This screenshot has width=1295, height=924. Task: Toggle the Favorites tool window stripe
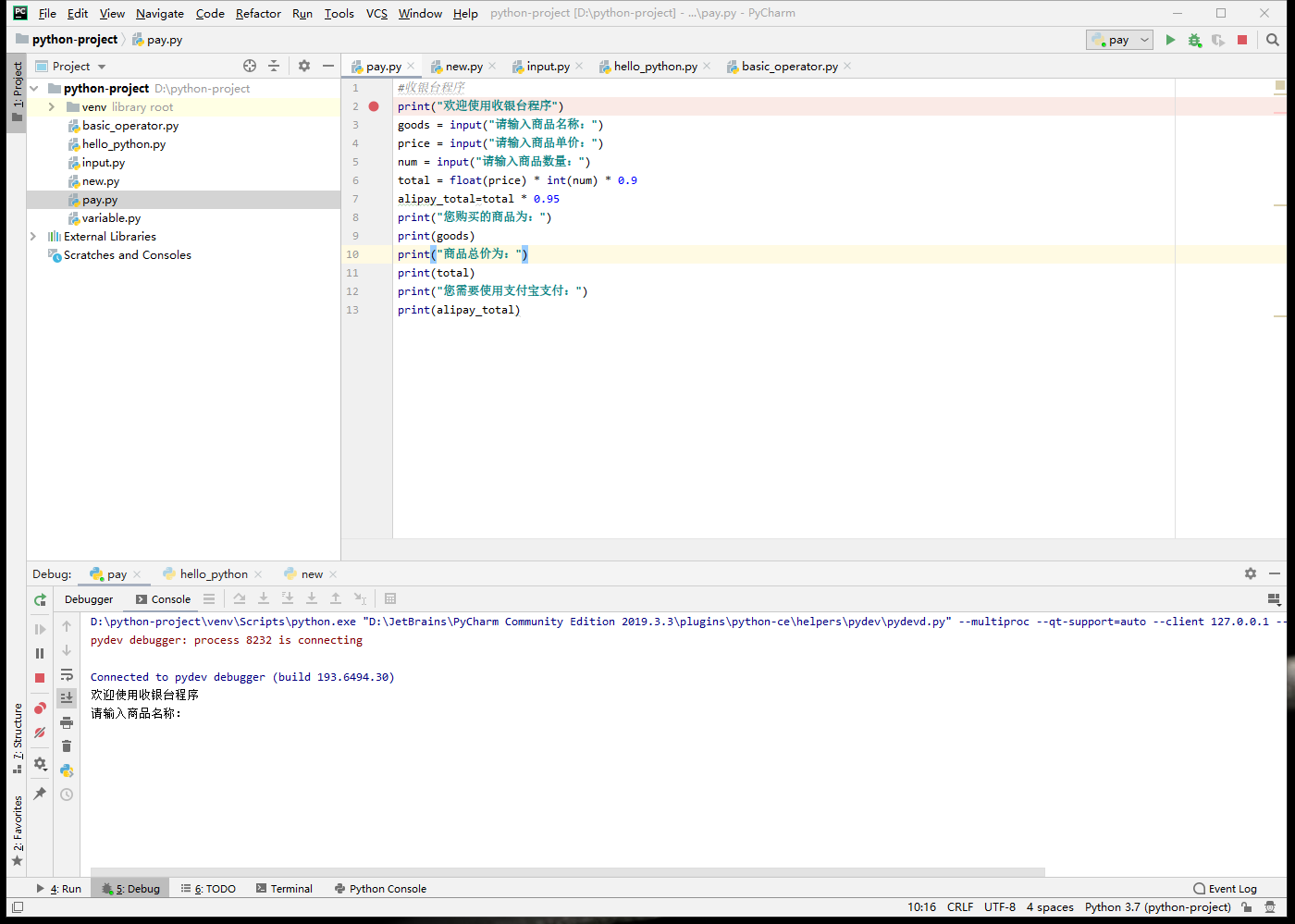click(x=18, y=831)
